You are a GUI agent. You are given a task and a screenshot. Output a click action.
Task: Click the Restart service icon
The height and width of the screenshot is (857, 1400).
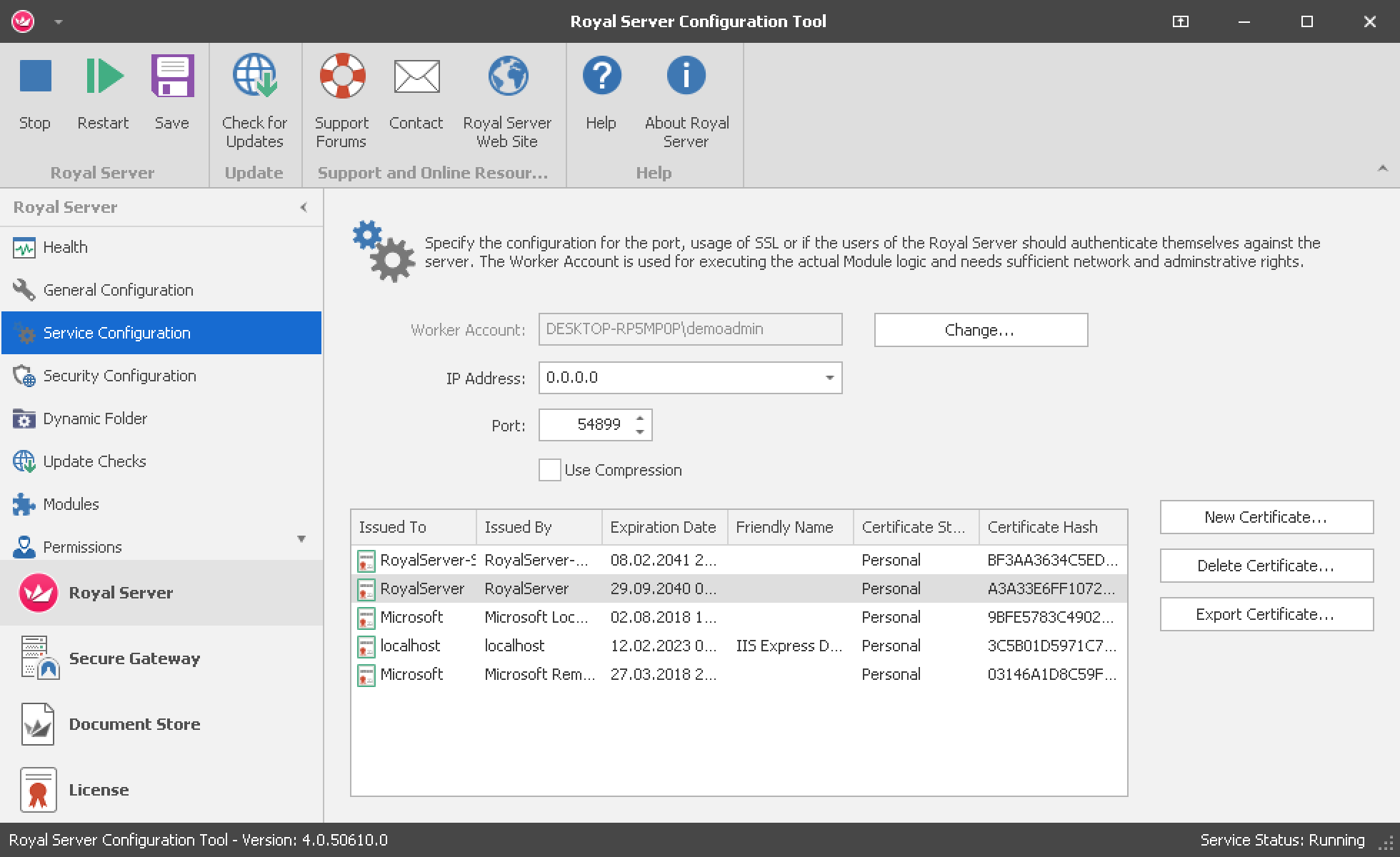coord(104,77)
